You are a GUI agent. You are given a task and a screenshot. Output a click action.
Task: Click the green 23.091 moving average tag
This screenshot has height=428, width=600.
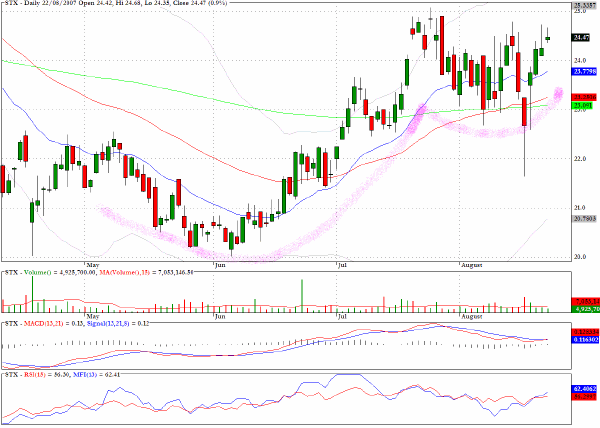[583, 105]
